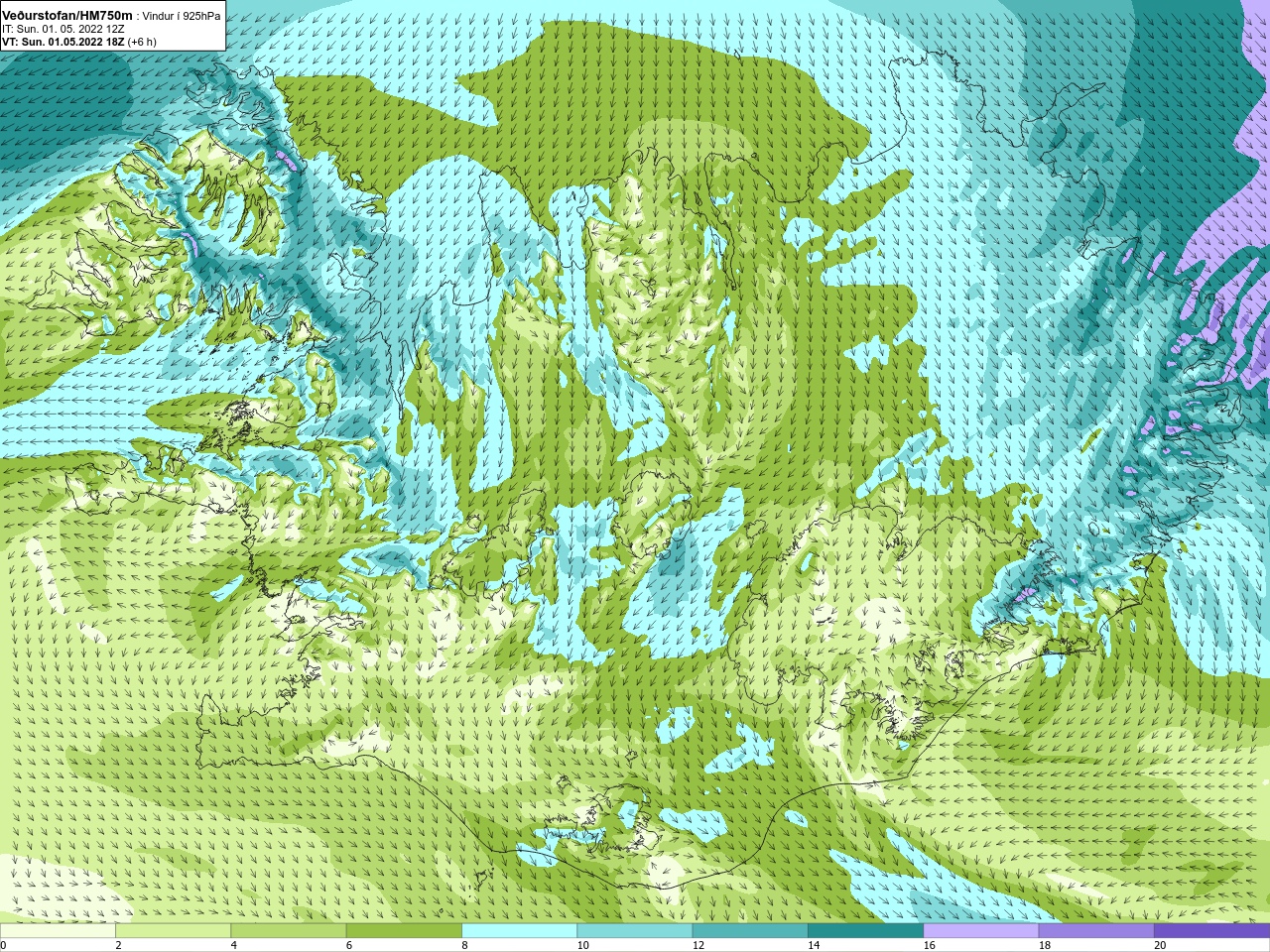1270x952 pixels.
Task: Click the 'VT: Sun. 01.05.2022 18Z' line
Action: pos(63,42)
